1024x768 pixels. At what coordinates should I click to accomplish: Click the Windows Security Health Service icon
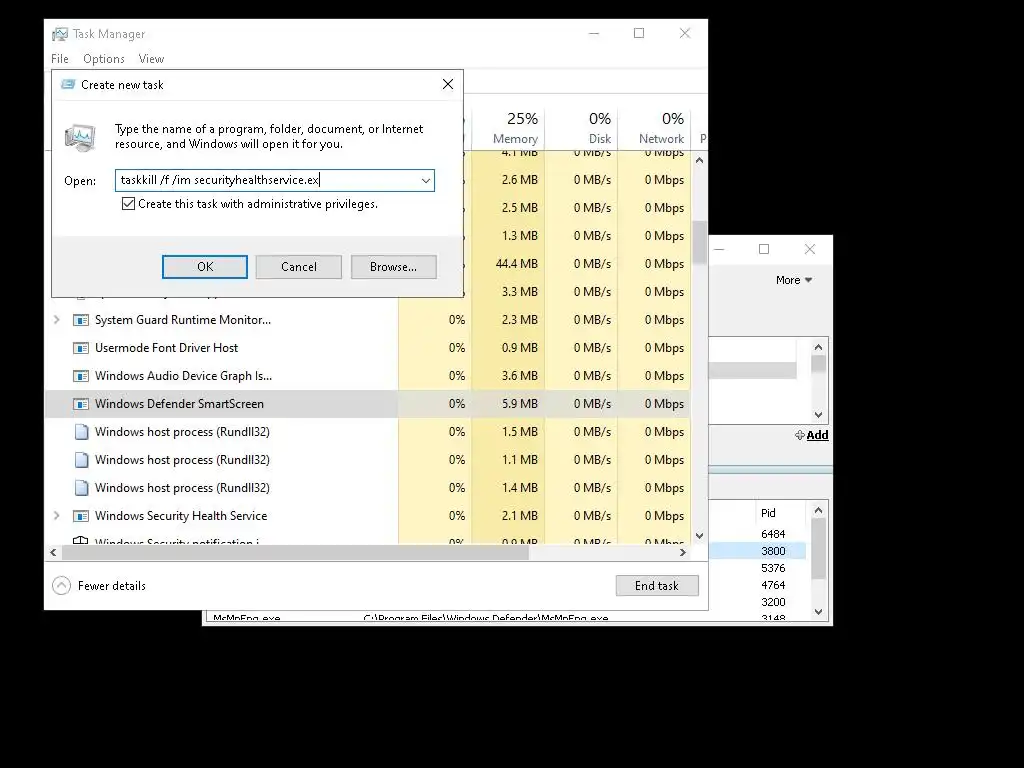tap(80, 516)
